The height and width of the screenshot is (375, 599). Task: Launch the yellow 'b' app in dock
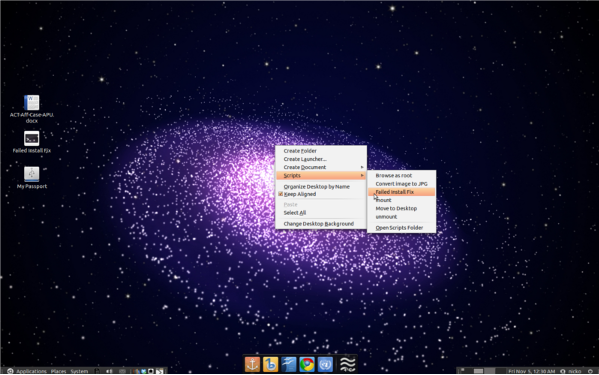(270, 364)
